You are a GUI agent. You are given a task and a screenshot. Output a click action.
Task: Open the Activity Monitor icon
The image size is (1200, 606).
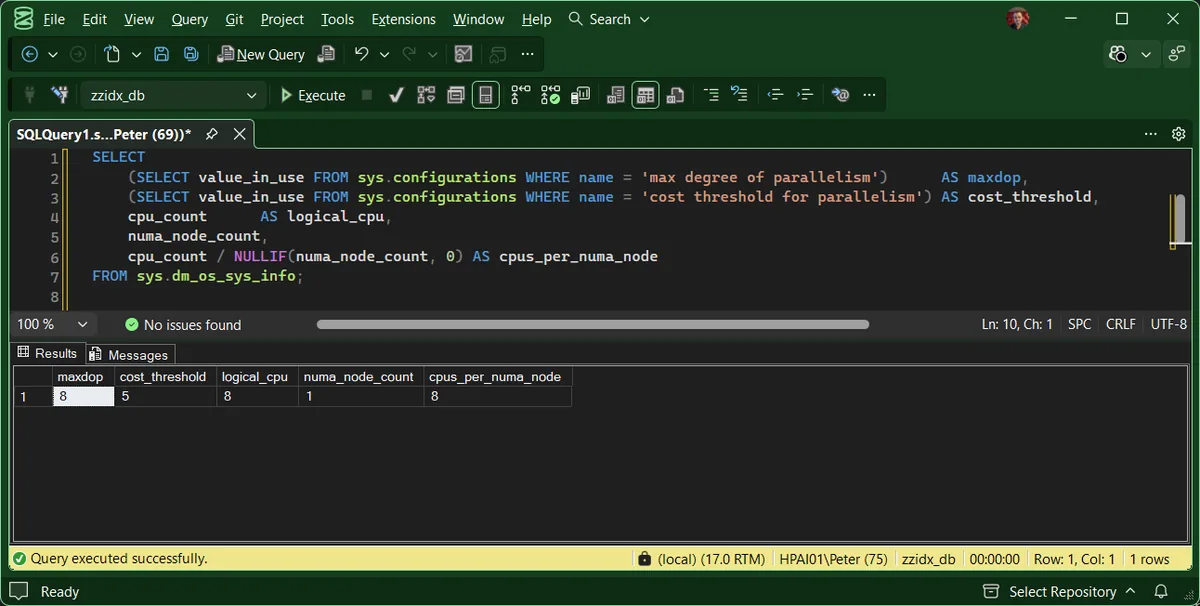coord(463,54)
